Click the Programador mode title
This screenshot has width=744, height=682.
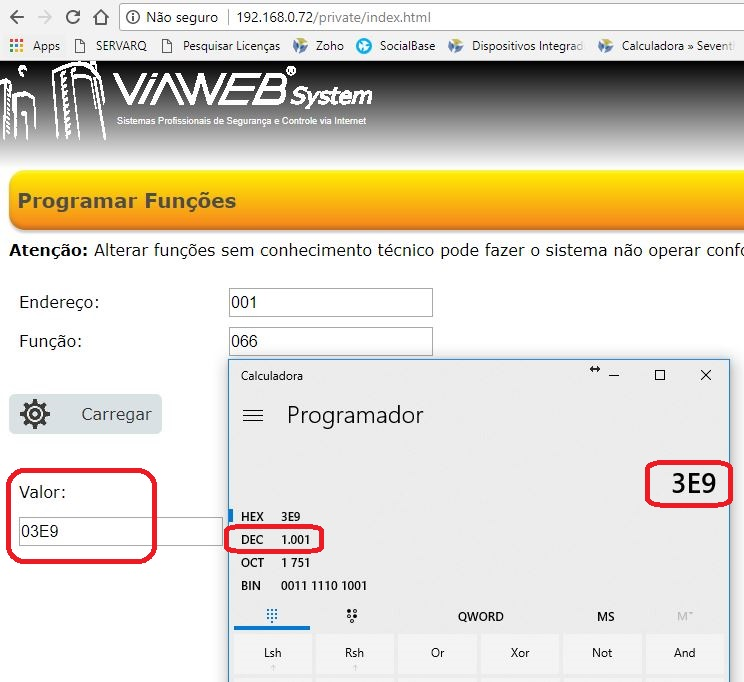[x=355, y=416]
